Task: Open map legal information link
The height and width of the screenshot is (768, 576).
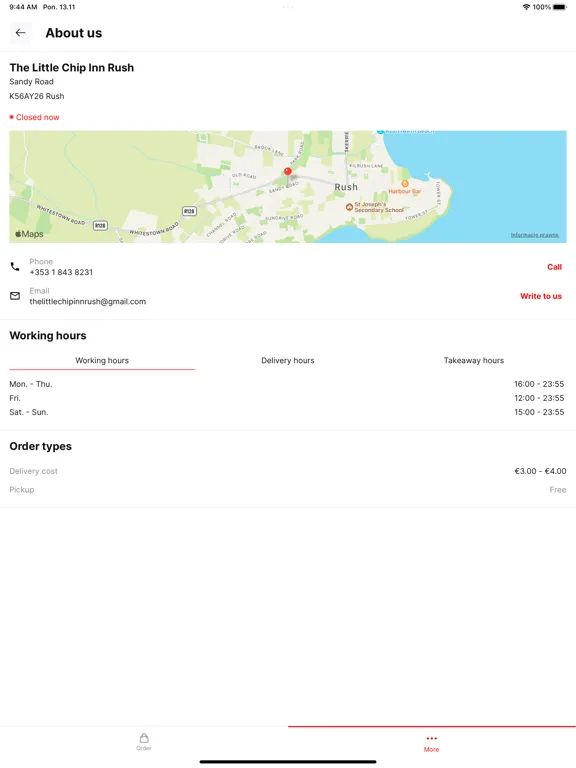Action: [x=534, y=235]
